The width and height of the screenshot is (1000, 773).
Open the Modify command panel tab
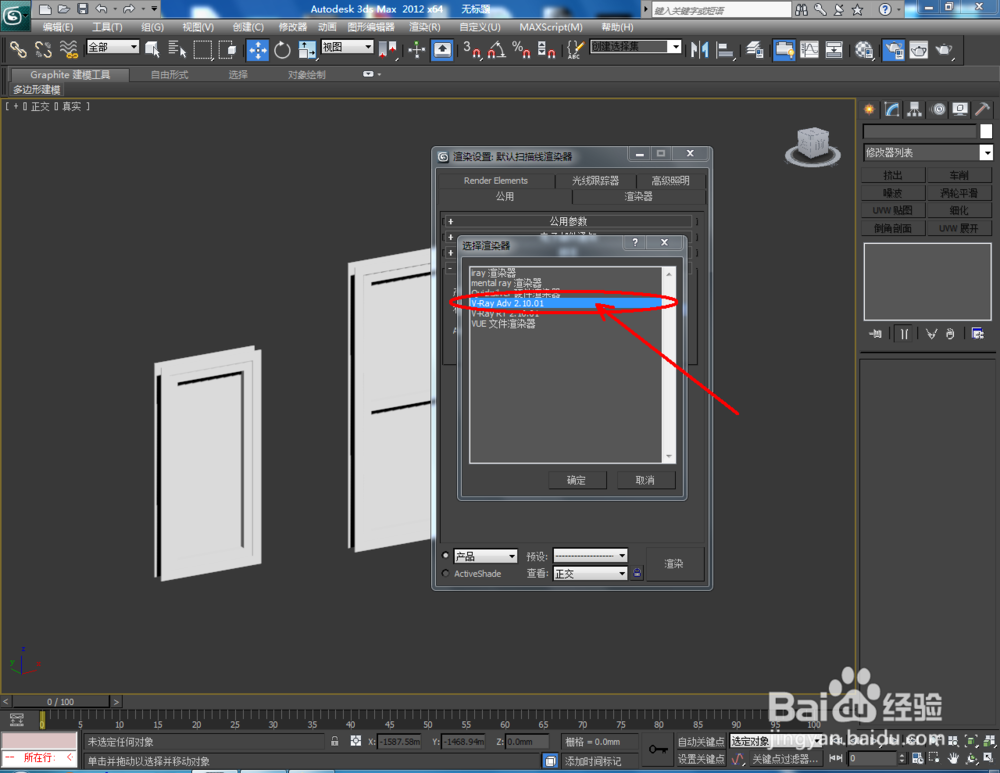point(892,109)
